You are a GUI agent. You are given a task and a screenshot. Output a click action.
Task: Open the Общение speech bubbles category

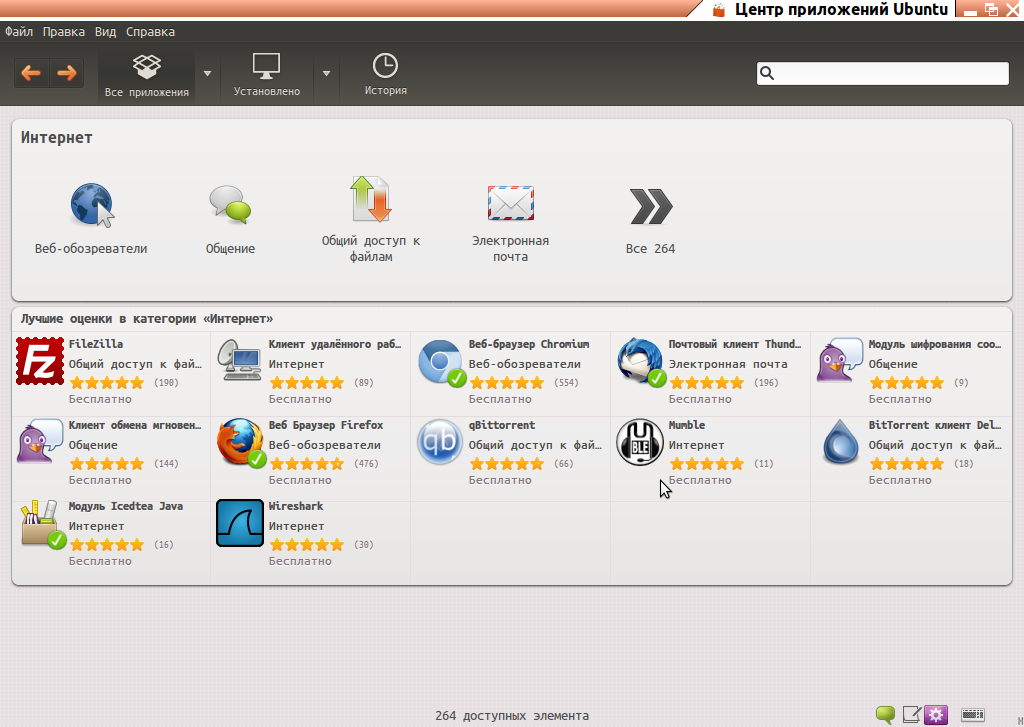(231, 218)
